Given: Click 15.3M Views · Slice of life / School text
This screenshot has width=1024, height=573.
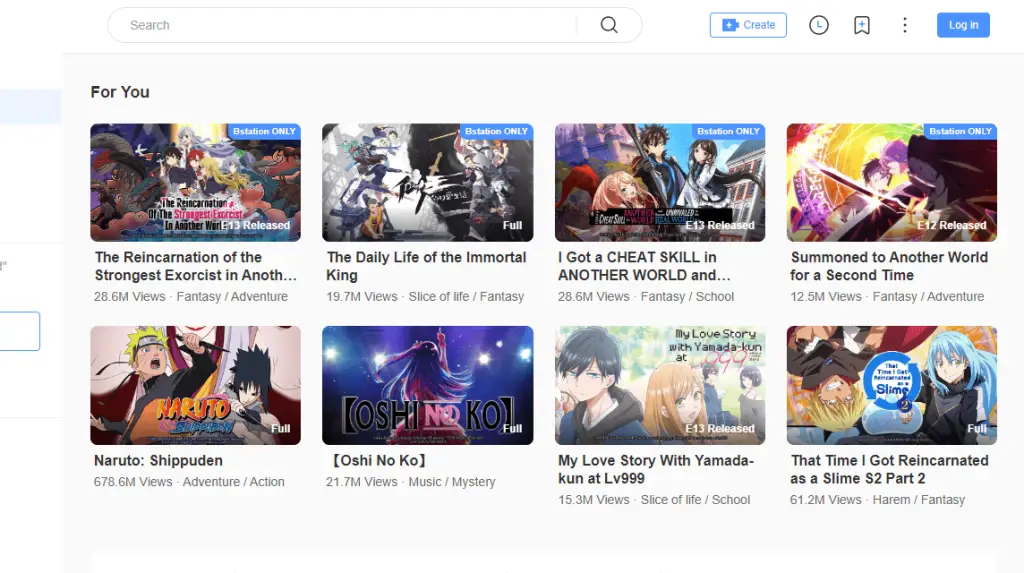Looking at the screenshot, I should pyautogui.click(x=654, y=500).
